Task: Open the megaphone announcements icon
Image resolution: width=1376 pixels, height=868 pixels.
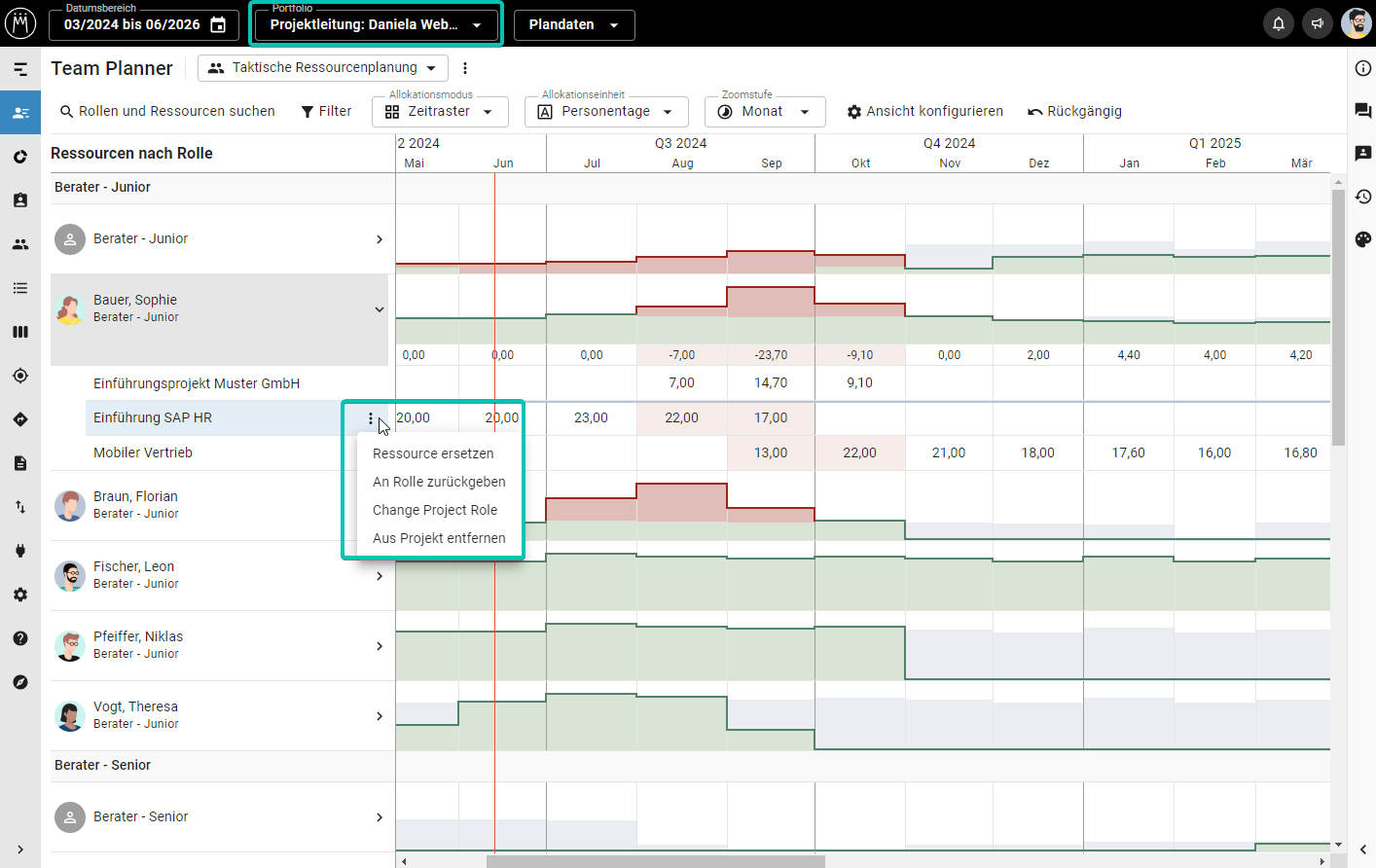Action: pos(1318,23)
